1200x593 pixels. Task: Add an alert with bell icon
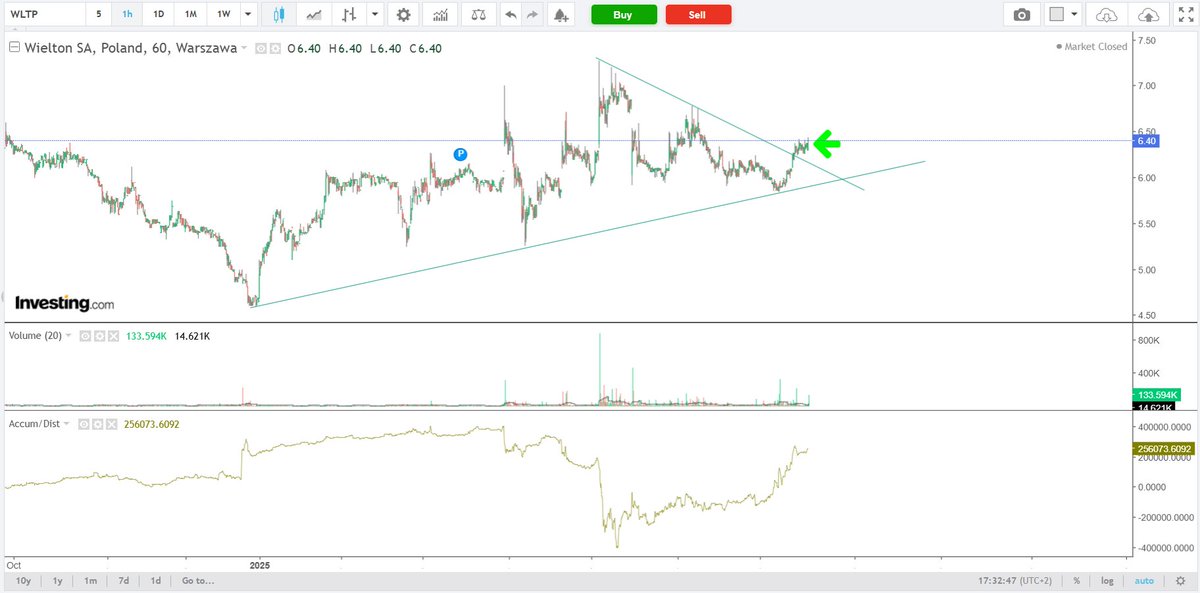pos(561,15)
